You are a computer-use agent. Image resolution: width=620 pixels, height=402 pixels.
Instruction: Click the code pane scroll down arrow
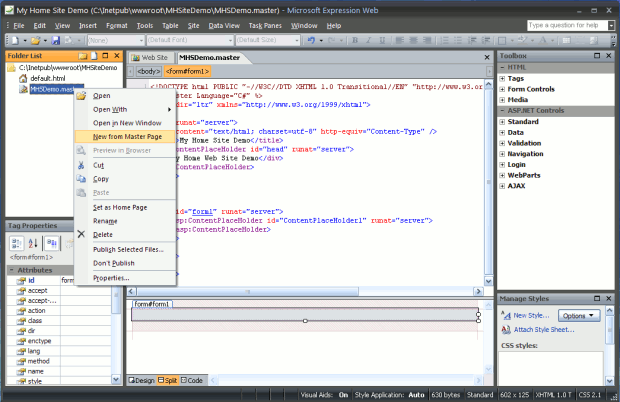(488, 281)
